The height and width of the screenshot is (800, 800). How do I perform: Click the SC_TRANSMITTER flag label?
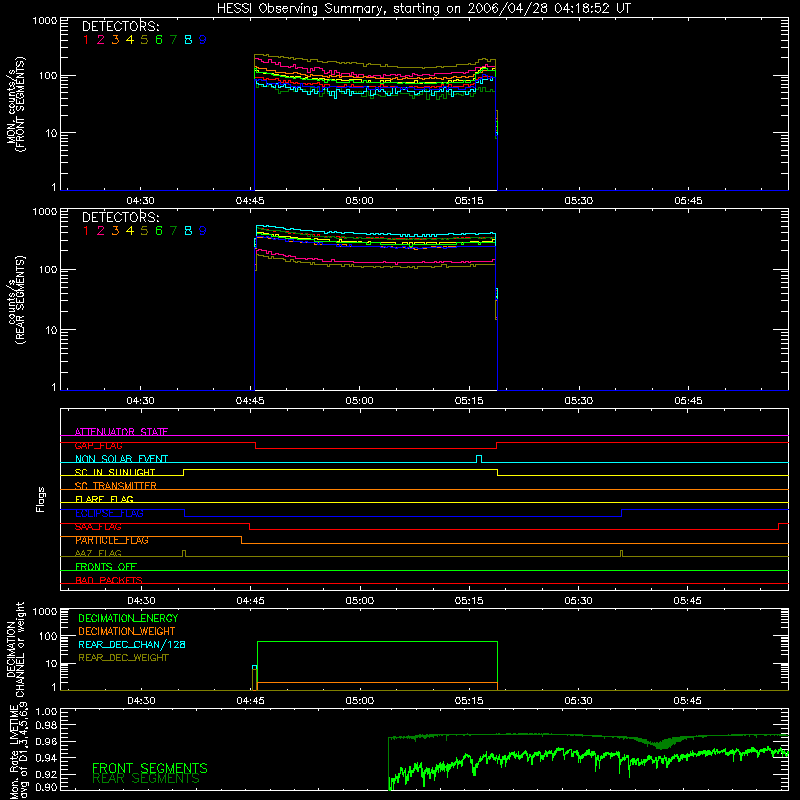pos(116,486)
